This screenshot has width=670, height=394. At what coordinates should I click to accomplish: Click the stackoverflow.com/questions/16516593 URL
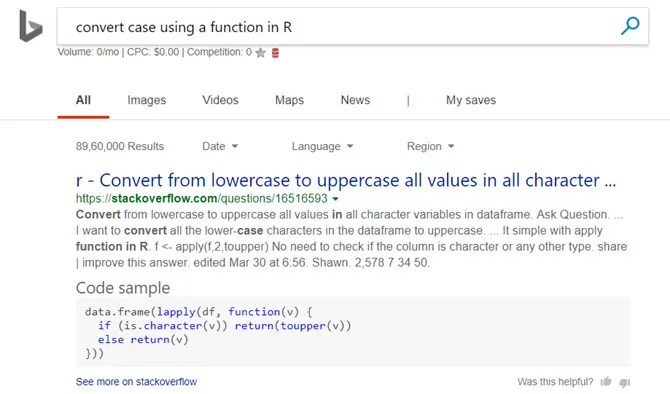(202, 198)
